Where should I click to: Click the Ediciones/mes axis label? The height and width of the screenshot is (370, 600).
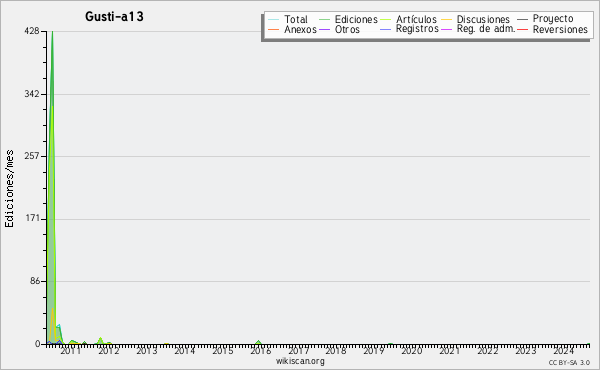(9, 189)
